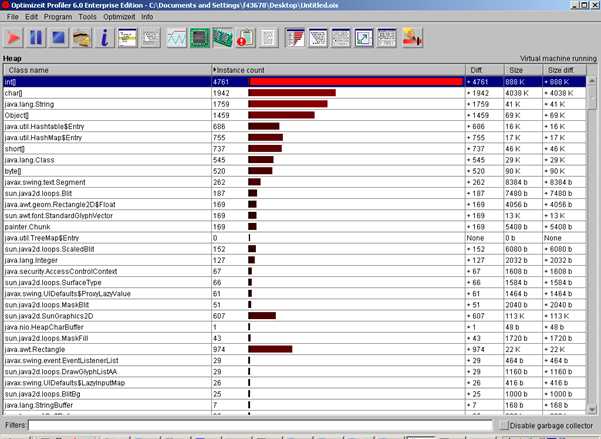This screenshot has width=601, height=439.
Task: Click the clipboard icon with red alert
Action: point(246,38)
